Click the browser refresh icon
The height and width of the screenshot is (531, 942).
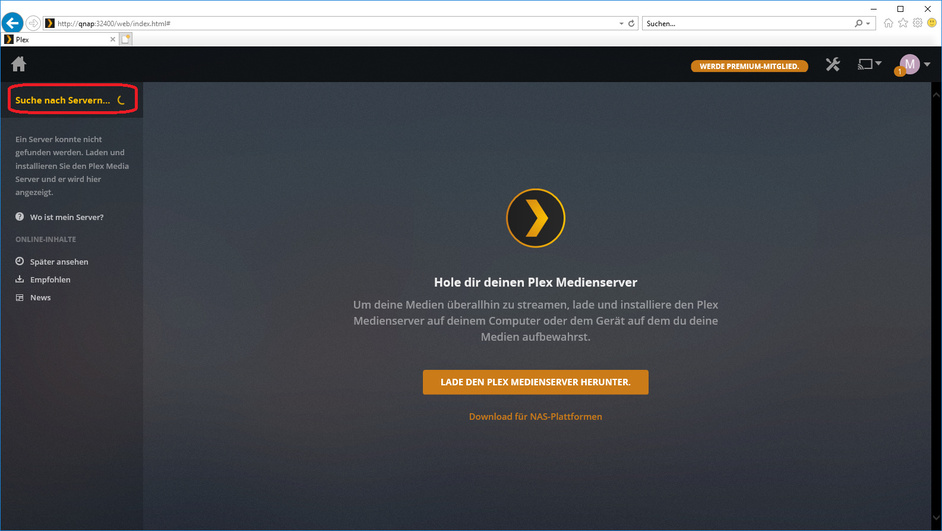(x=631, y=23)
